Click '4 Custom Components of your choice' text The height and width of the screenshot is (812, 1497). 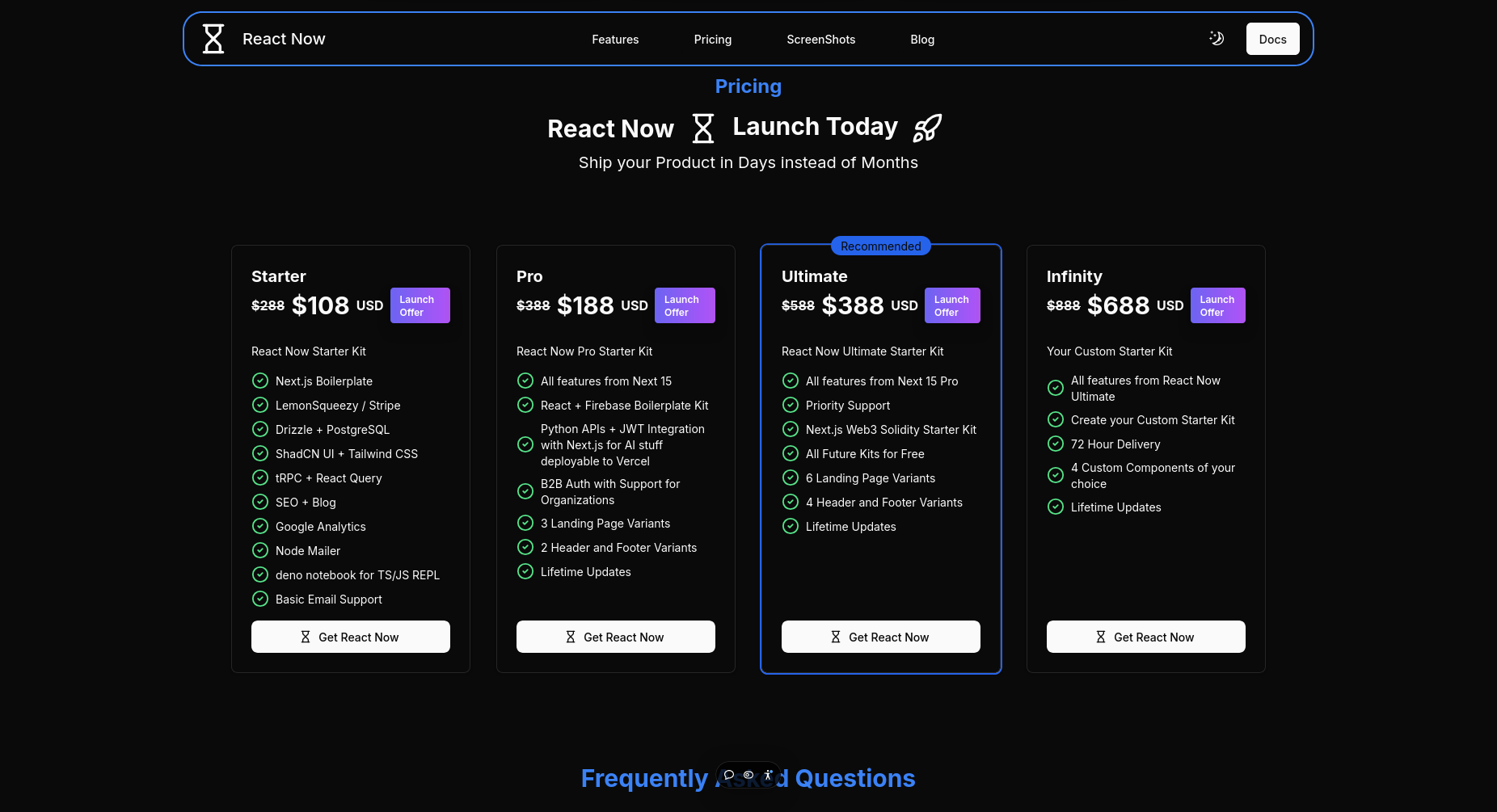click(x=1153, y=476)
